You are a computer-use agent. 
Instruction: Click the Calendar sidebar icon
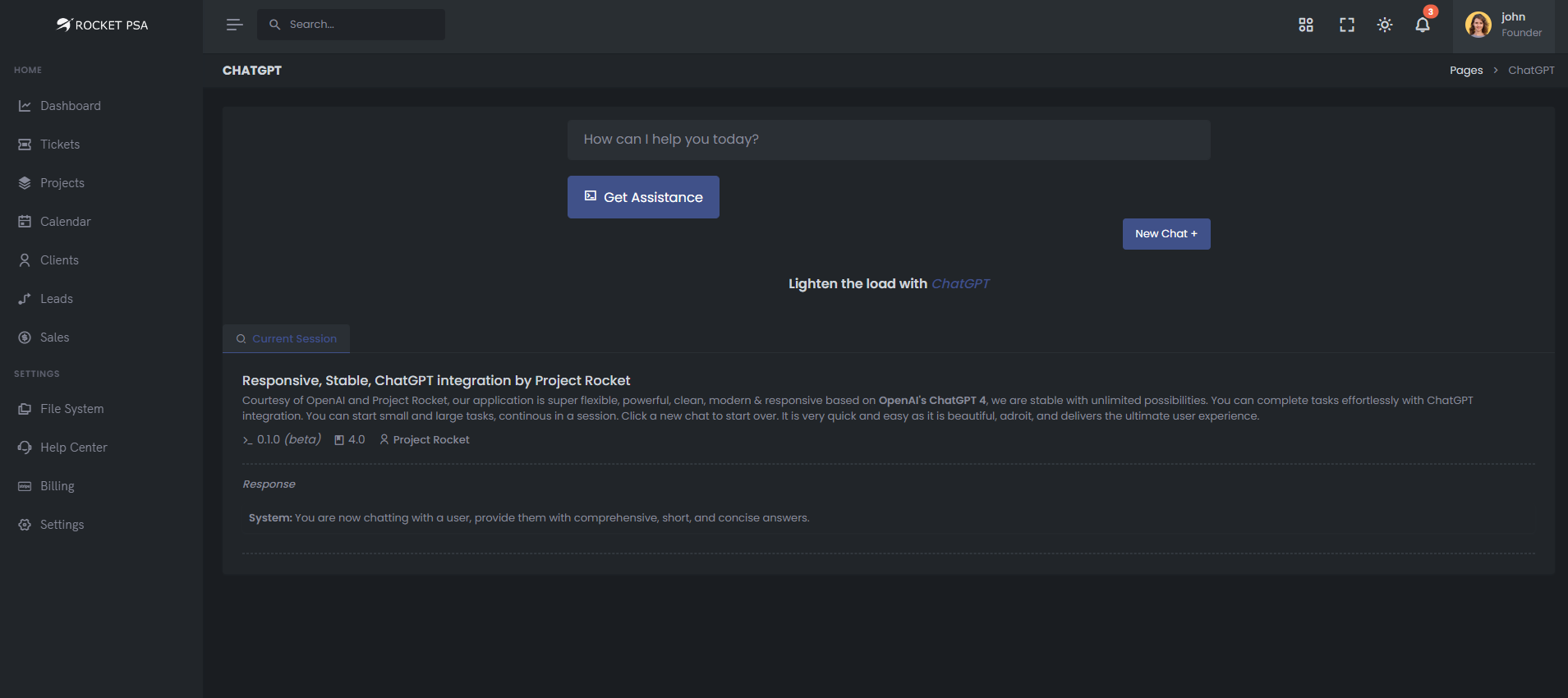[25, 222]
